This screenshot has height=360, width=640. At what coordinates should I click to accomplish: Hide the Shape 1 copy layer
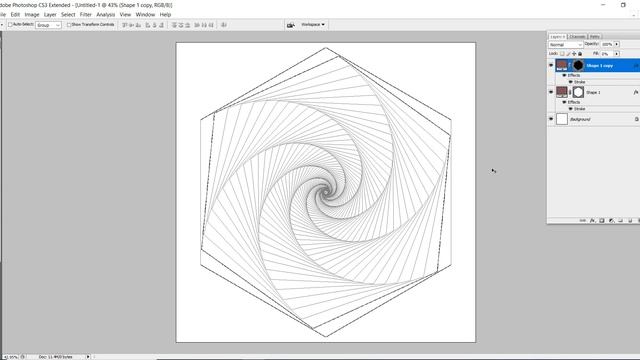551,65
